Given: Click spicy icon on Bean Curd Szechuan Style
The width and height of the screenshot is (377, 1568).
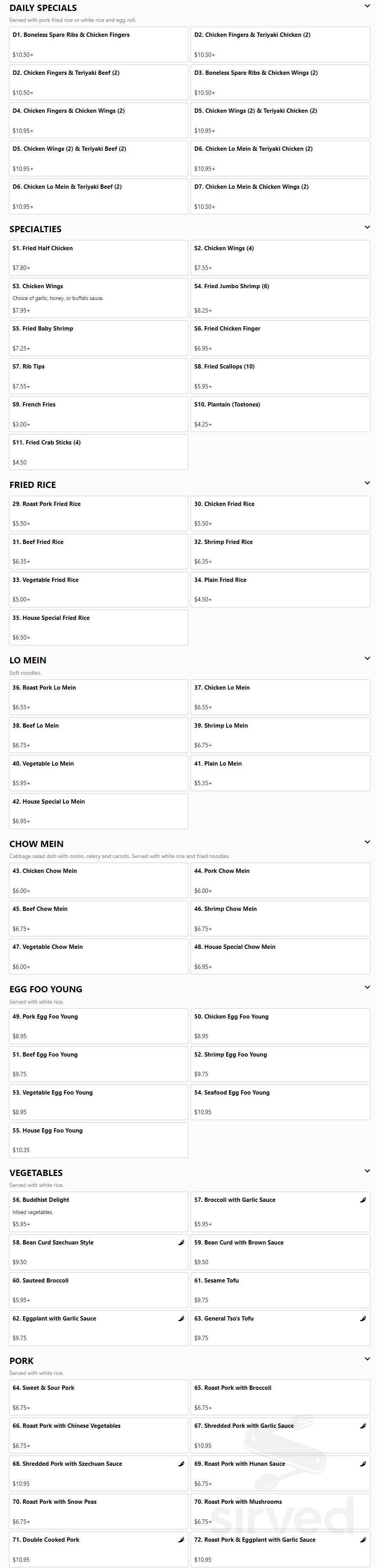Looking at the screenshot, I should (x=181, y=1242).
